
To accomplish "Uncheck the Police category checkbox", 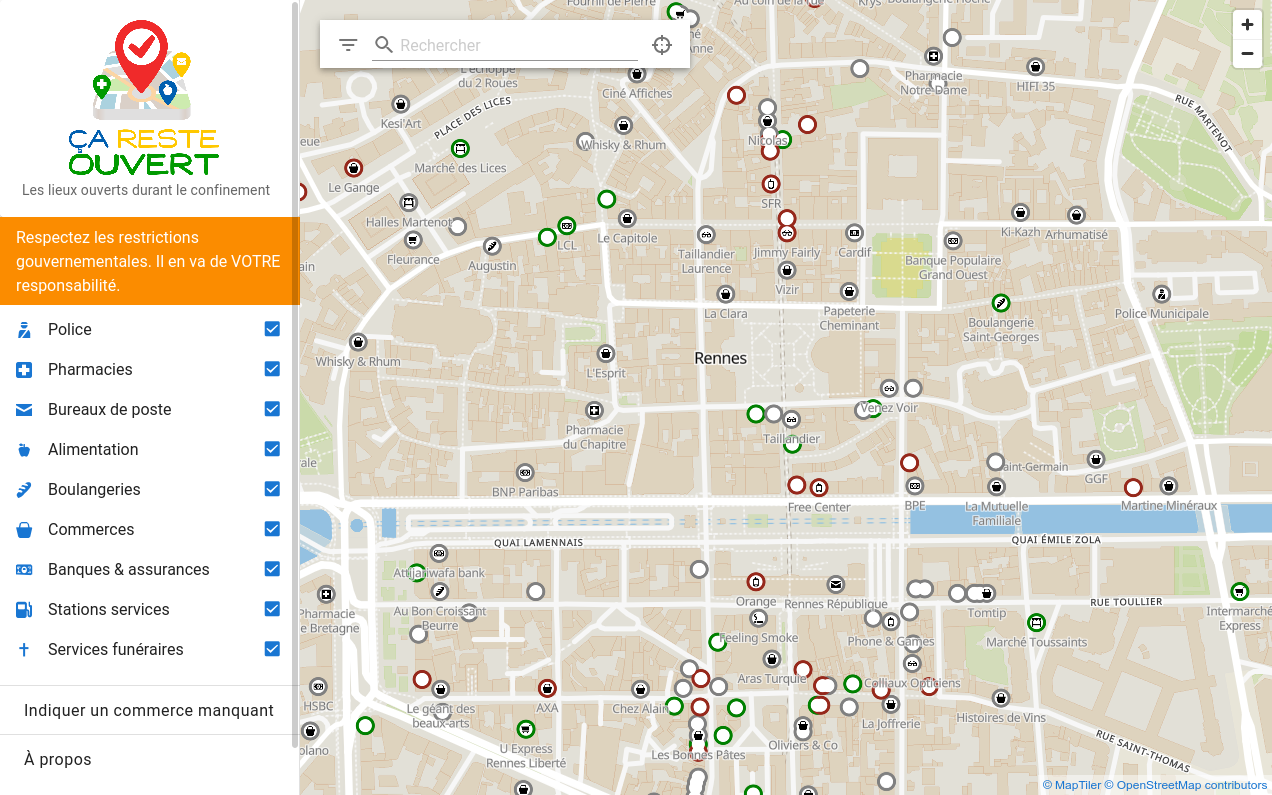I will [272, 329].
